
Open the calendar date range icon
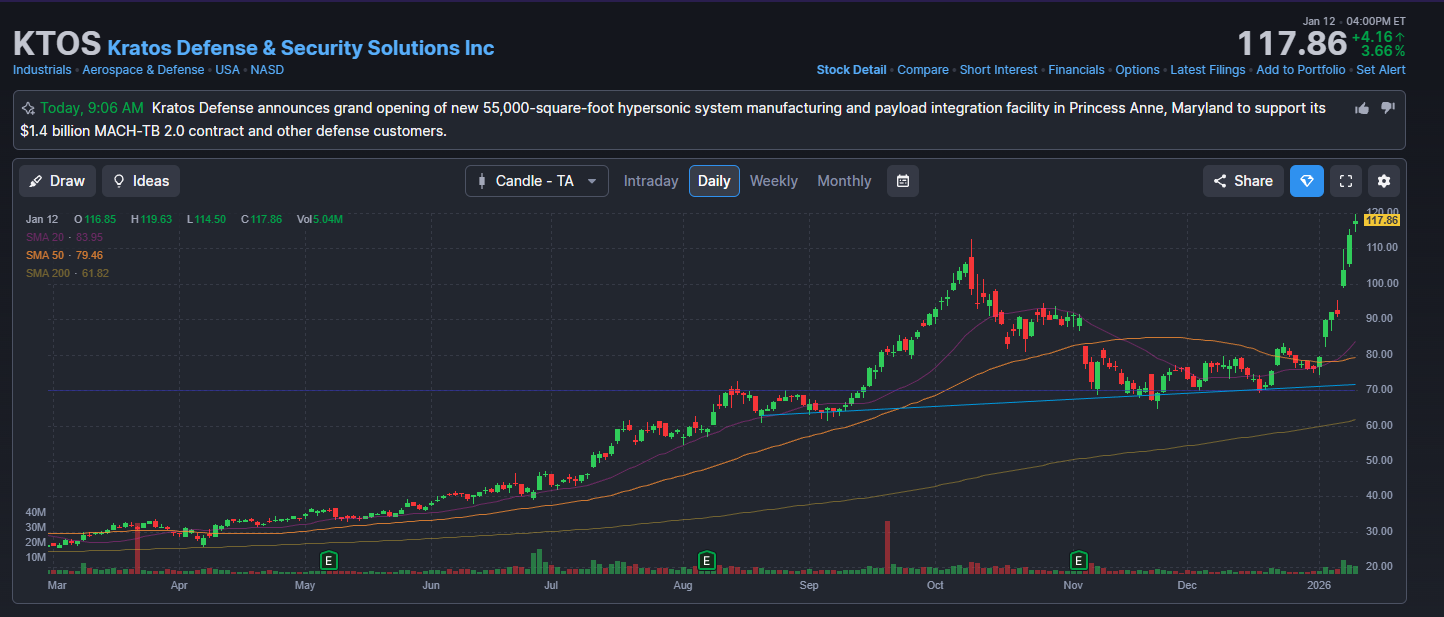(x=903, y=181)
